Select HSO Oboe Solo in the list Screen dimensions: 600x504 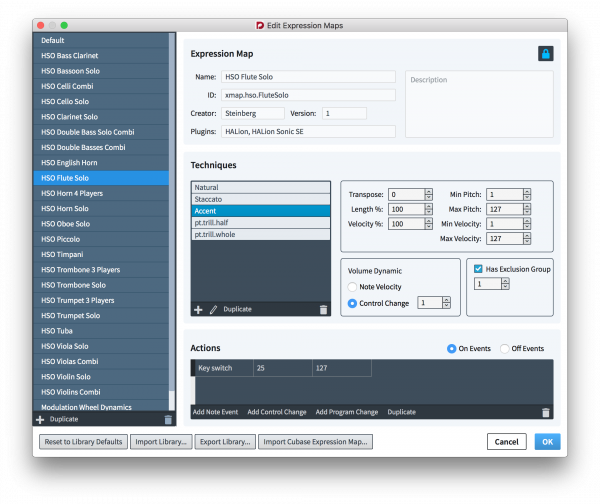[x=101, y=224]
